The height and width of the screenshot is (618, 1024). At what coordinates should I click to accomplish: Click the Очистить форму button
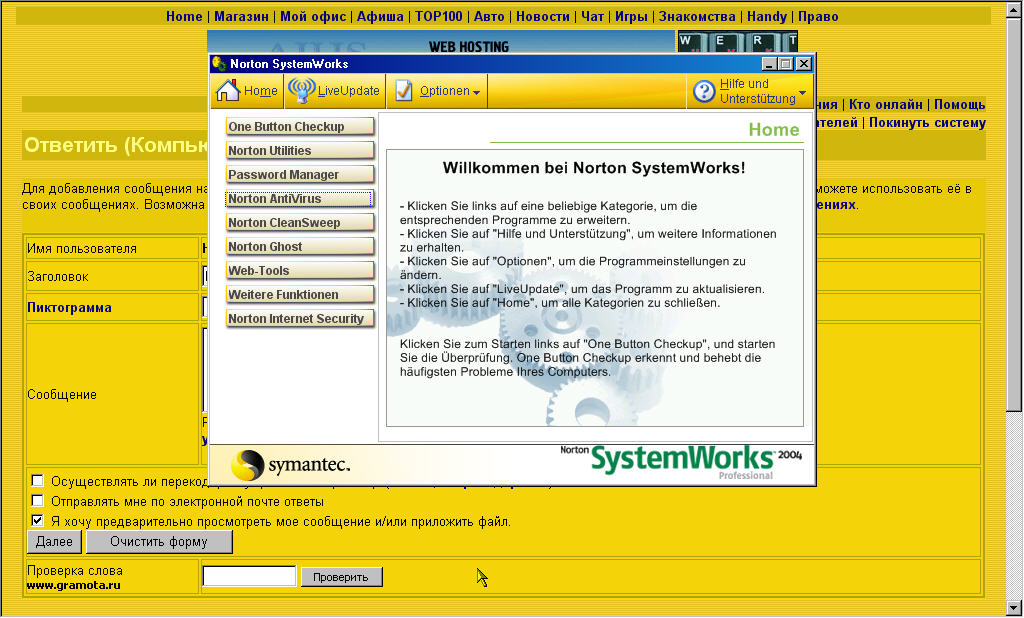[x=159, y=542]
